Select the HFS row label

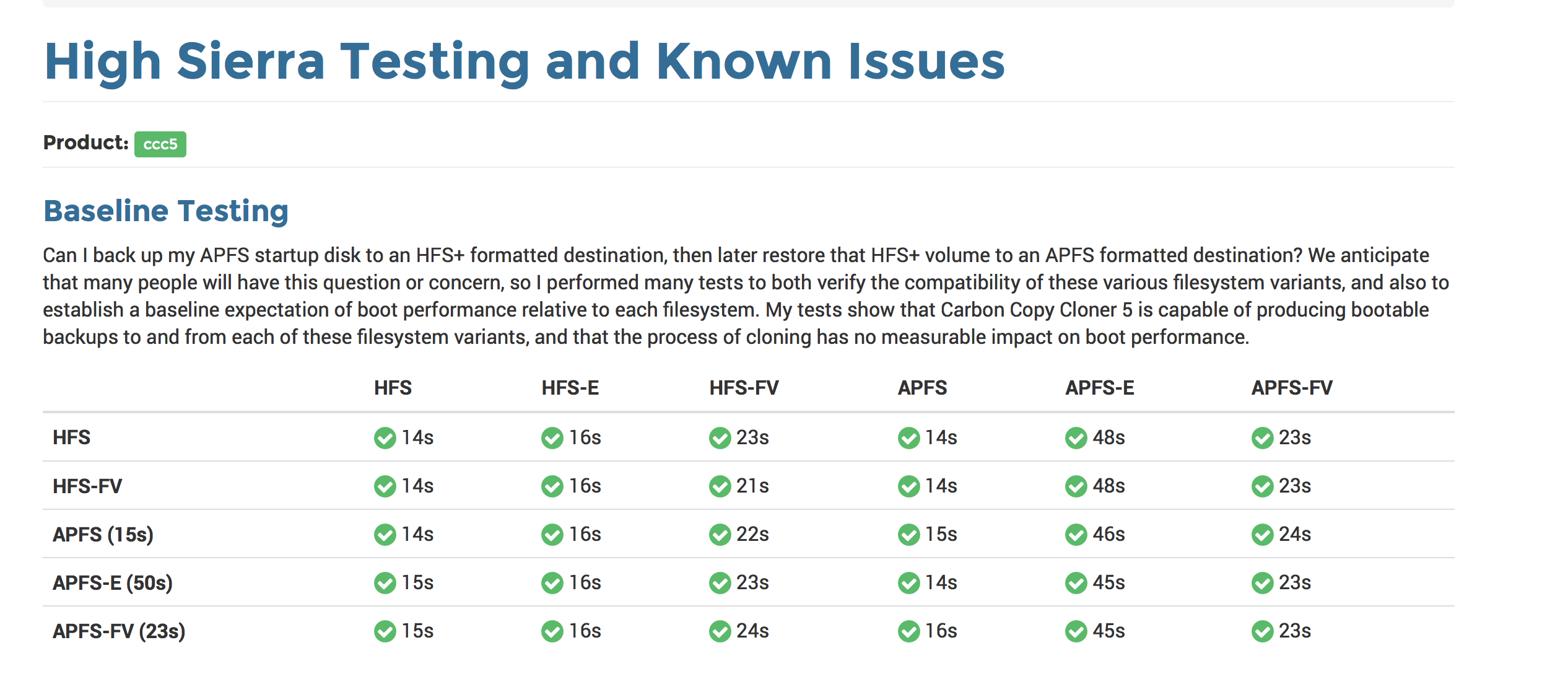coord(71,437)
